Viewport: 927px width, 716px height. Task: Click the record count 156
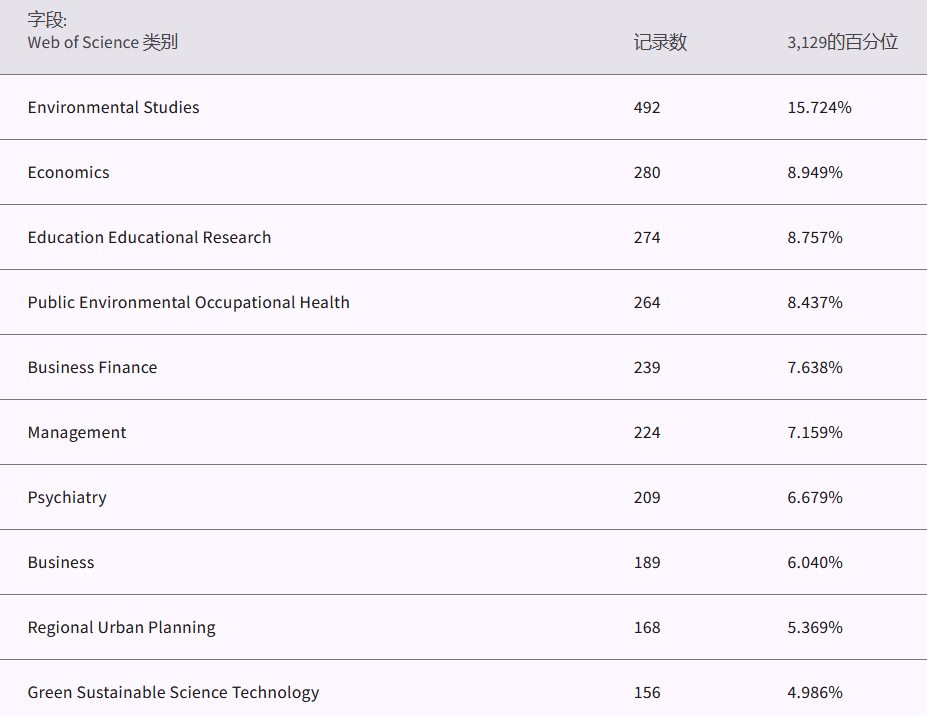tap(647, 693)
